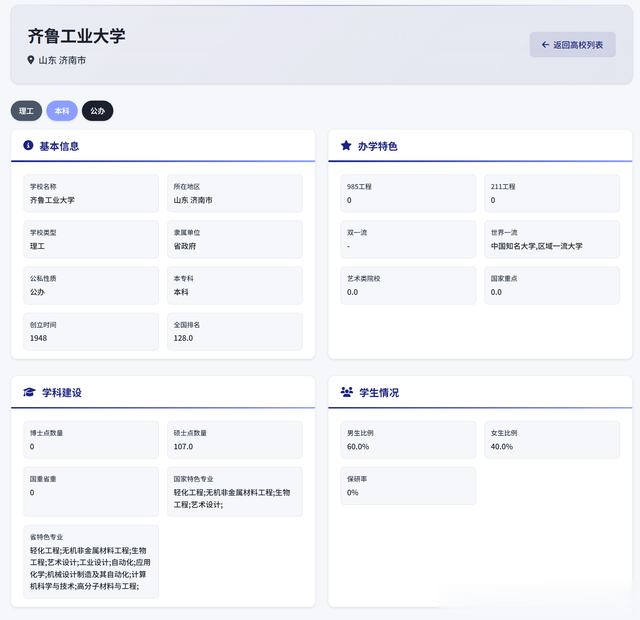Click the location pin icon beside 山东 济南市
Image resolution: width=640 pixels, height=620 pixels.
coord(31,60)
